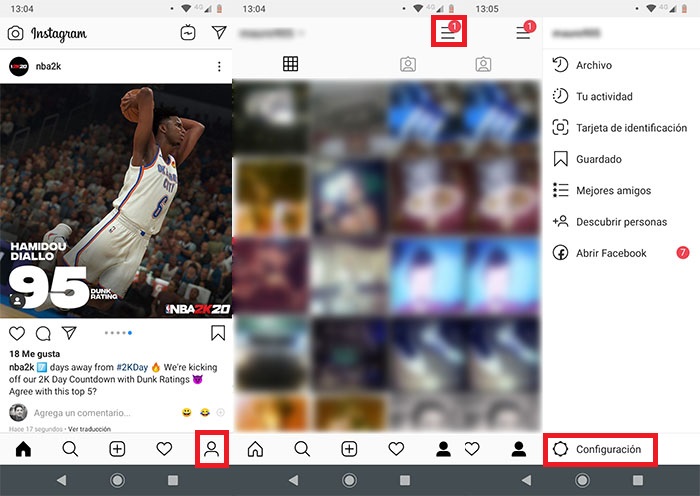Open direct messages paper-plane icon in feed header

219,32
